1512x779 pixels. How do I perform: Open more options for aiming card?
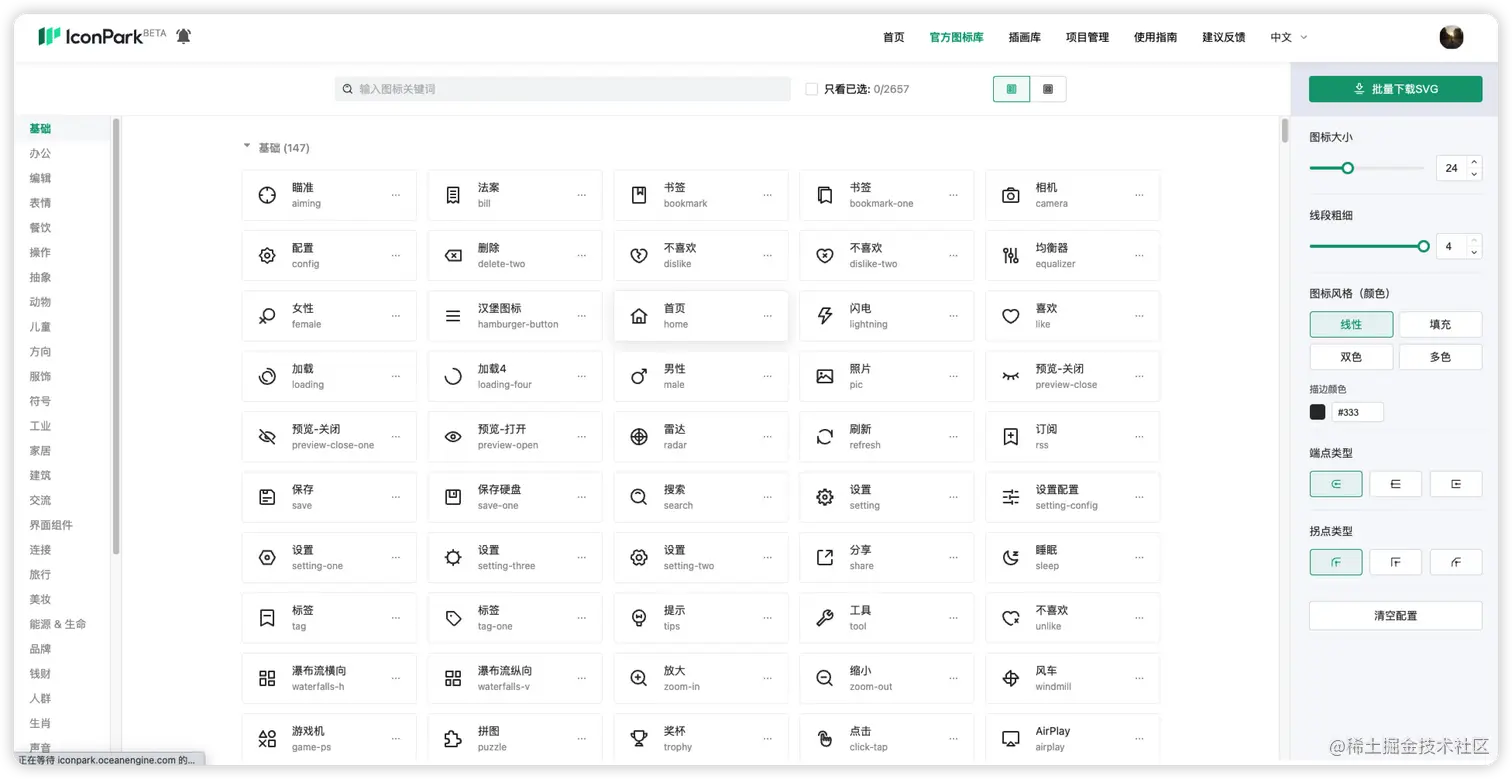pos(396,195)
